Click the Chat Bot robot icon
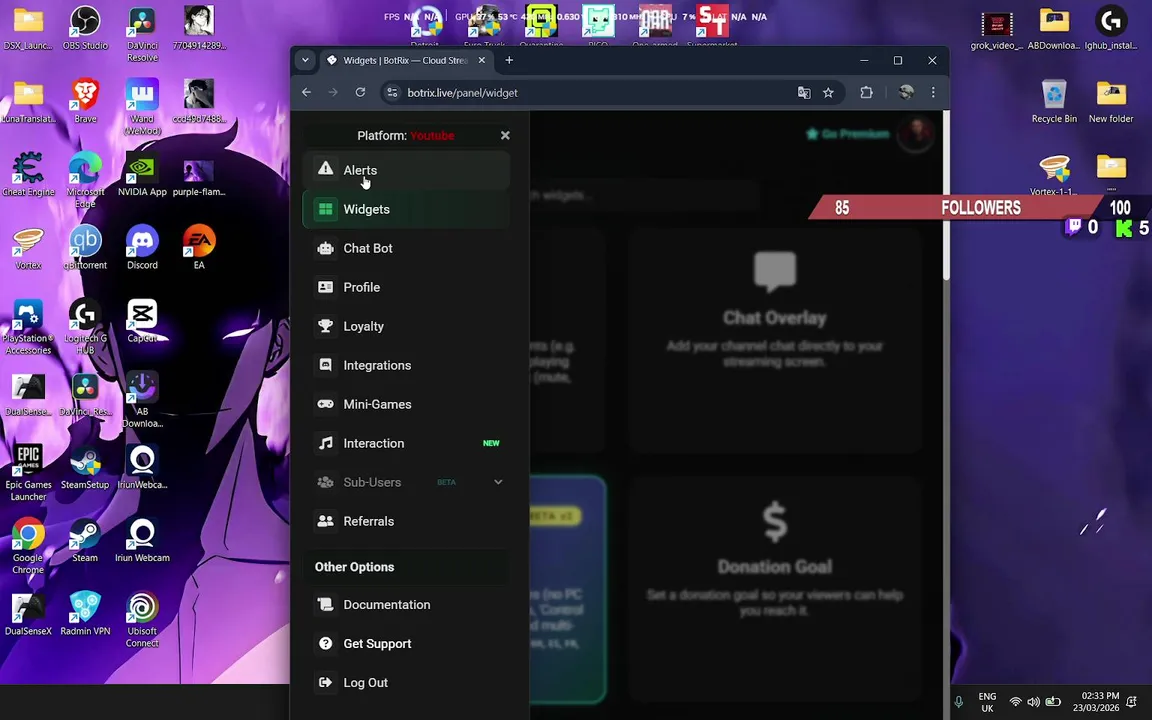 point(325,248)
